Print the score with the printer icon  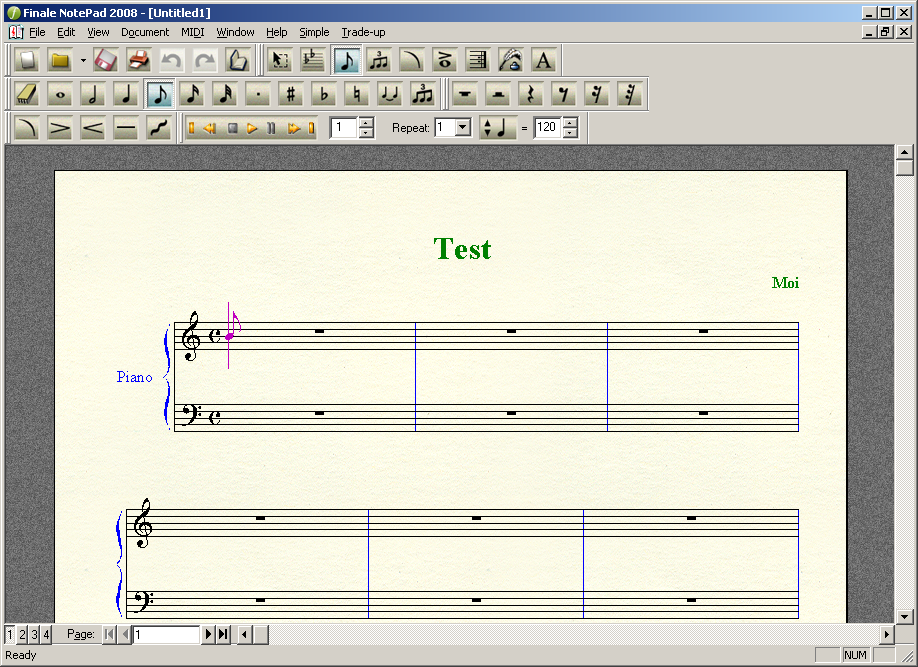tap(139, 60)
